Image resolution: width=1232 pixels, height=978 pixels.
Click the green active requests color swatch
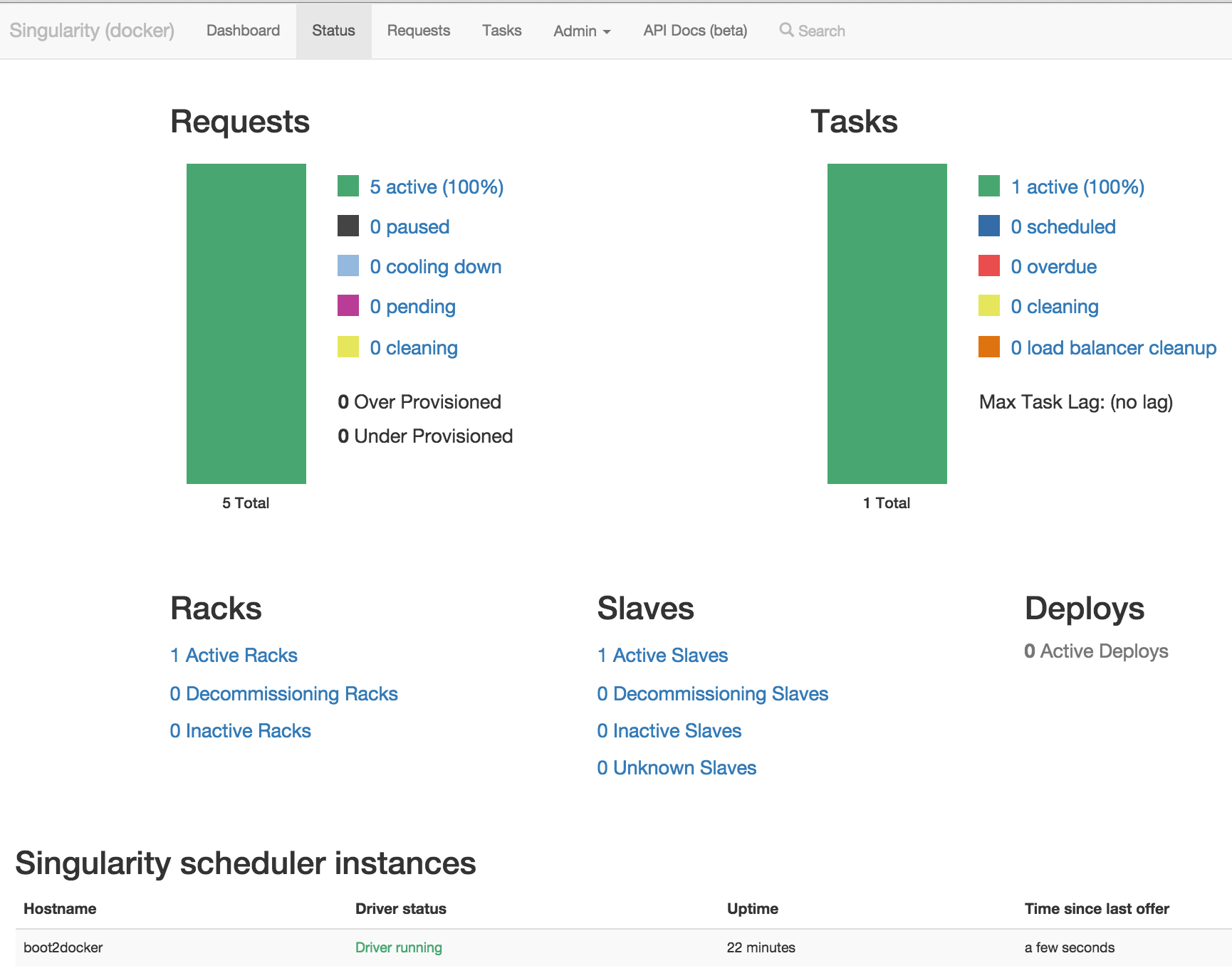click(348, 186)
